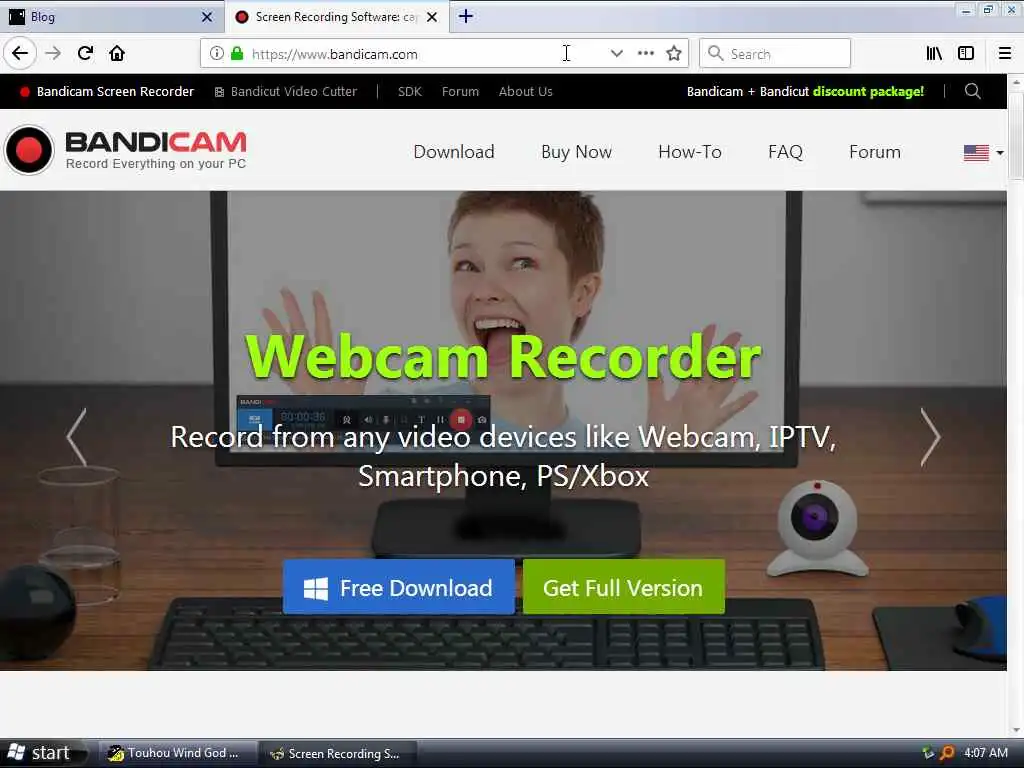The image size is (1024, 768).
Task: Show next slide with right arrow
Action: pyautogui.click(x=931, y=436)
